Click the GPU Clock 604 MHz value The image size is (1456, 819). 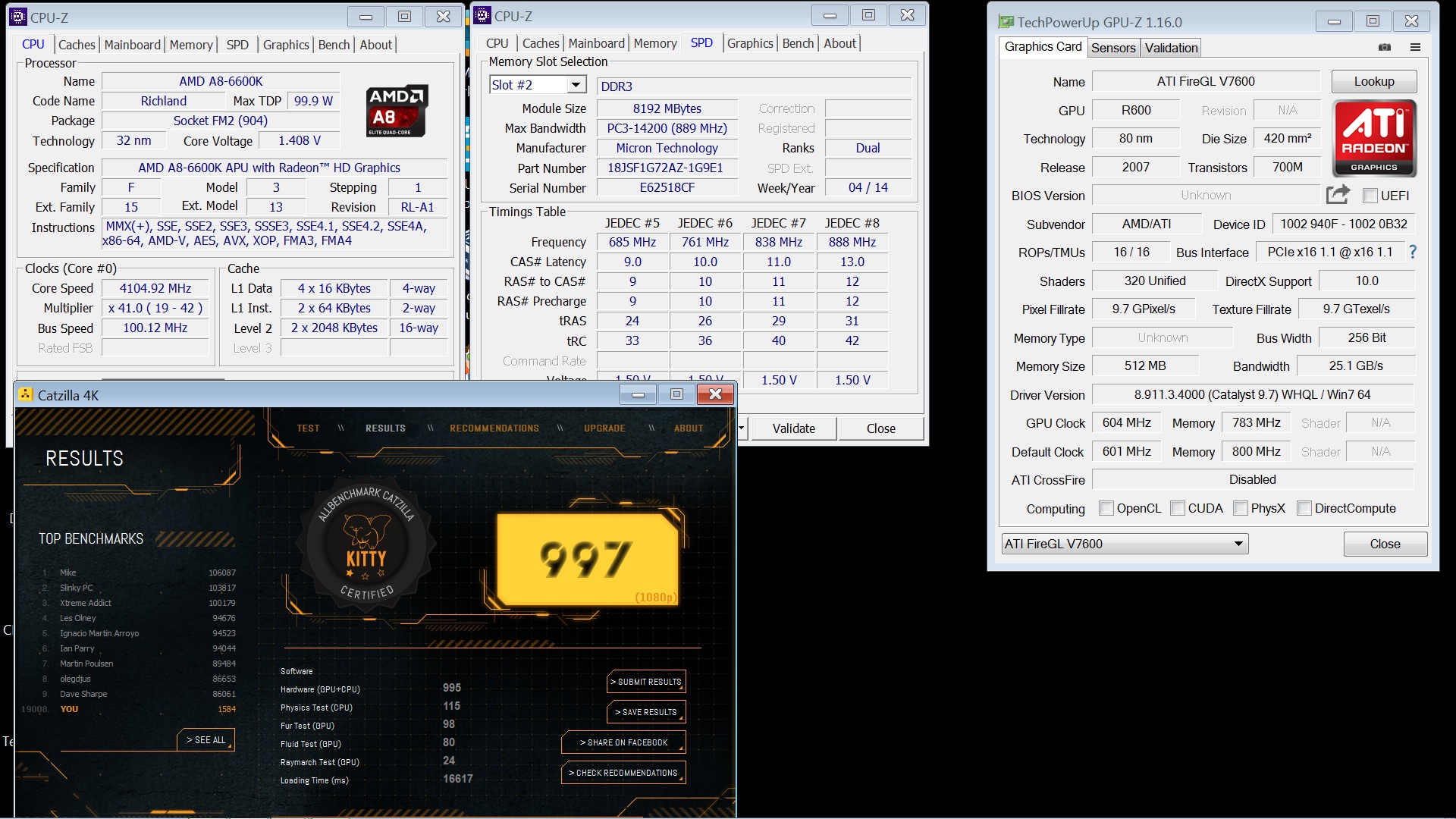(x=1126, y=422)
